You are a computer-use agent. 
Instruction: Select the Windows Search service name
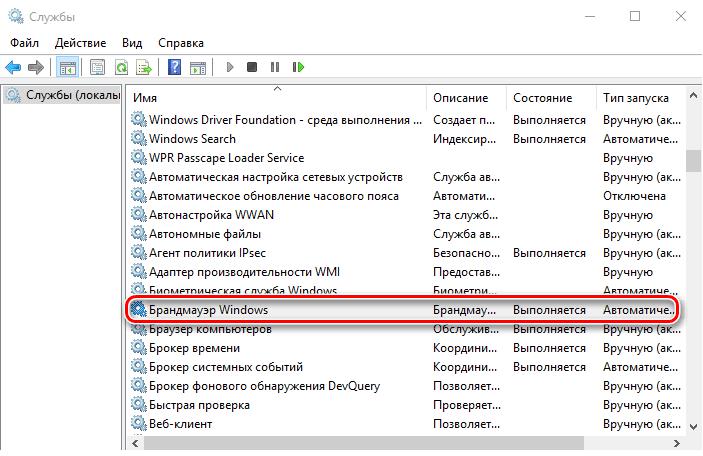(x=192, y=139)
